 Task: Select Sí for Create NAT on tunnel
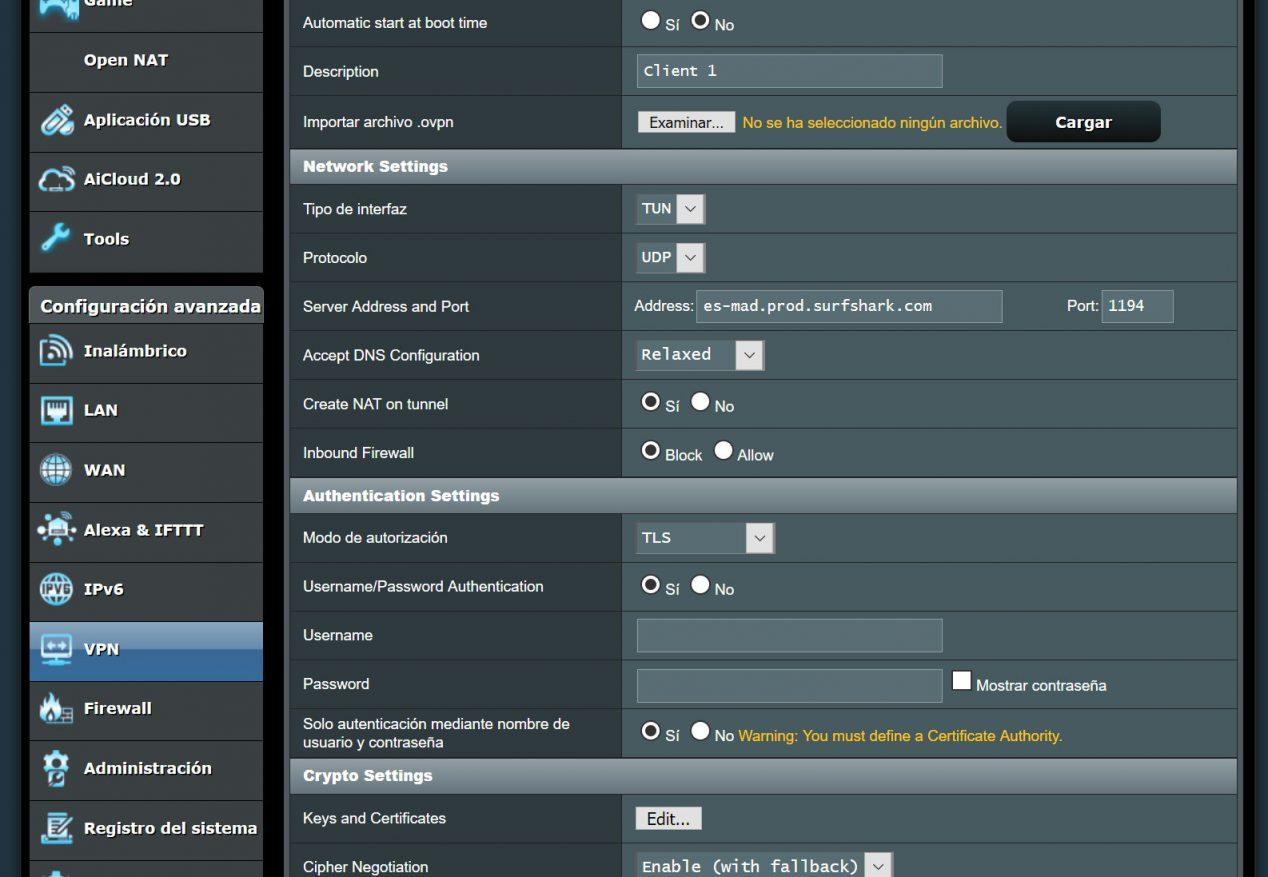tap(650, 402)
